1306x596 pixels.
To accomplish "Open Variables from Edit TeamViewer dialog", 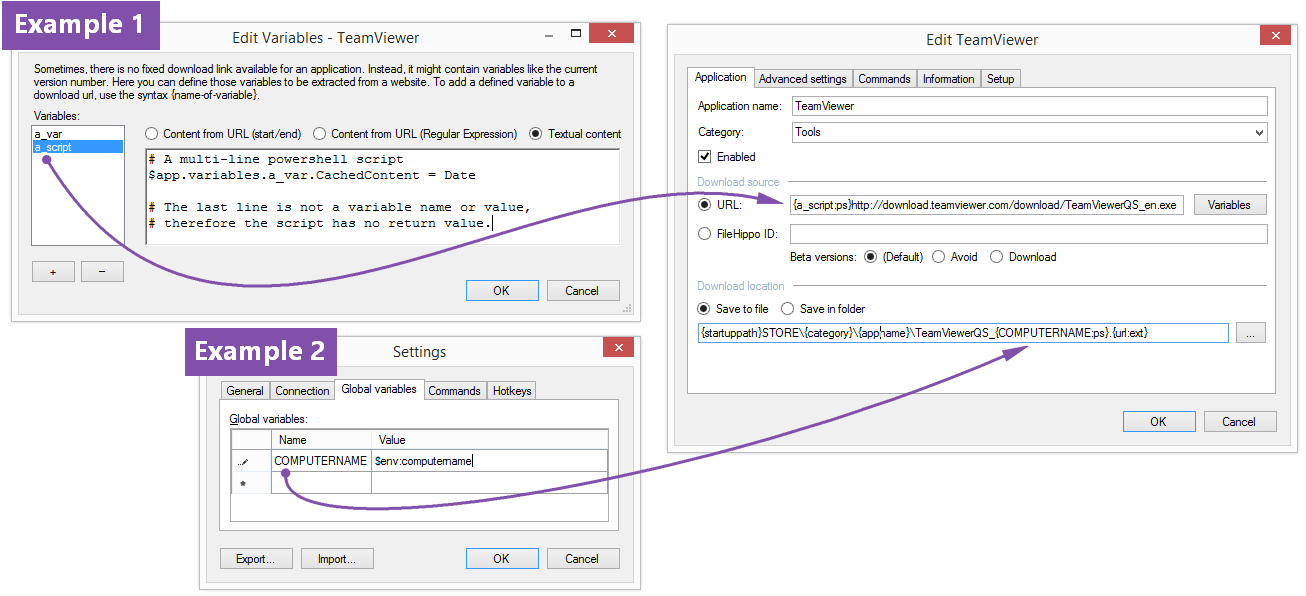I will 1229,205.
